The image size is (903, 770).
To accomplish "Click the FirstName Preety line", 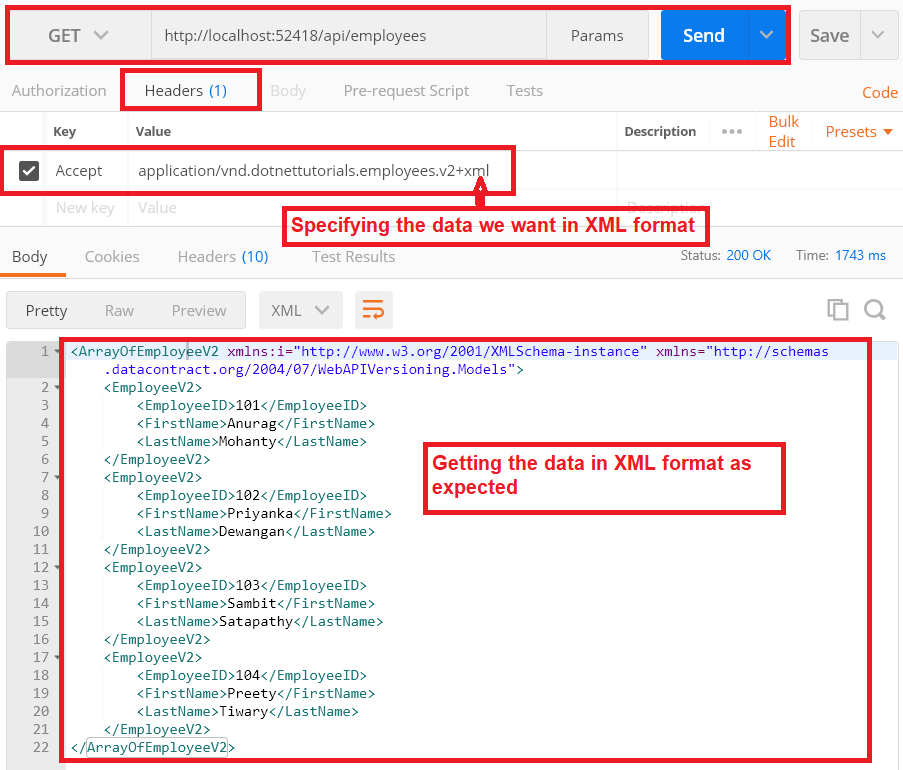I will click(x=256, y=693).
